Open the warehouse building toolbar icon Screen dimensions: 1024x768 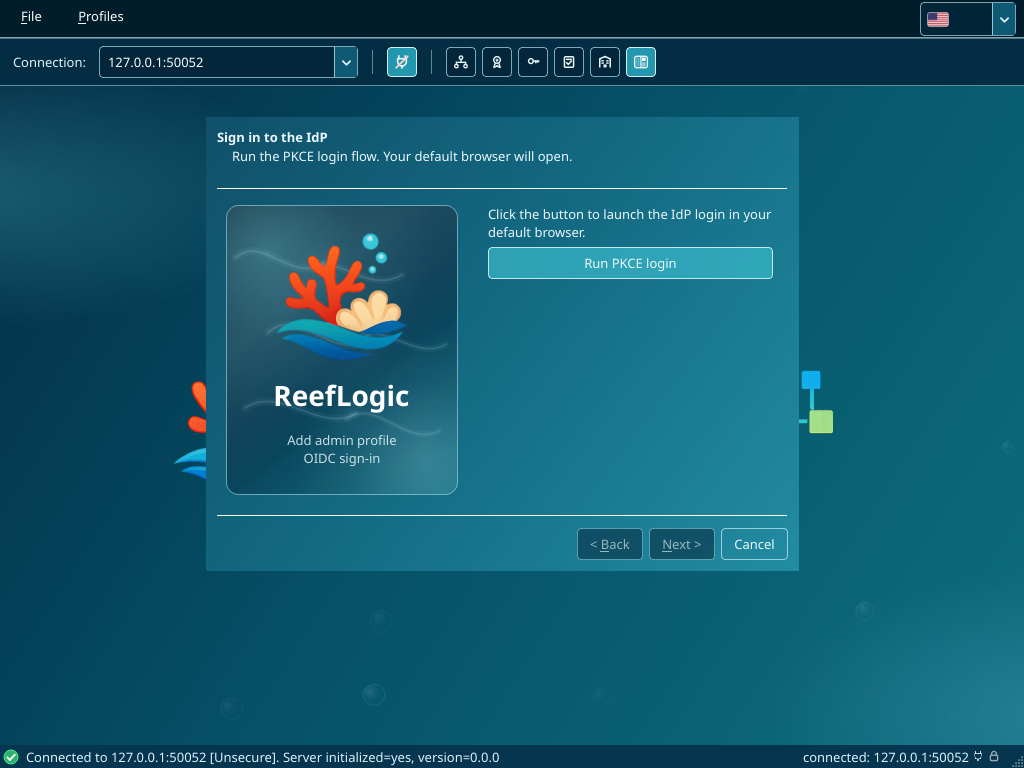pyautogui.click(x=605, y=62)
